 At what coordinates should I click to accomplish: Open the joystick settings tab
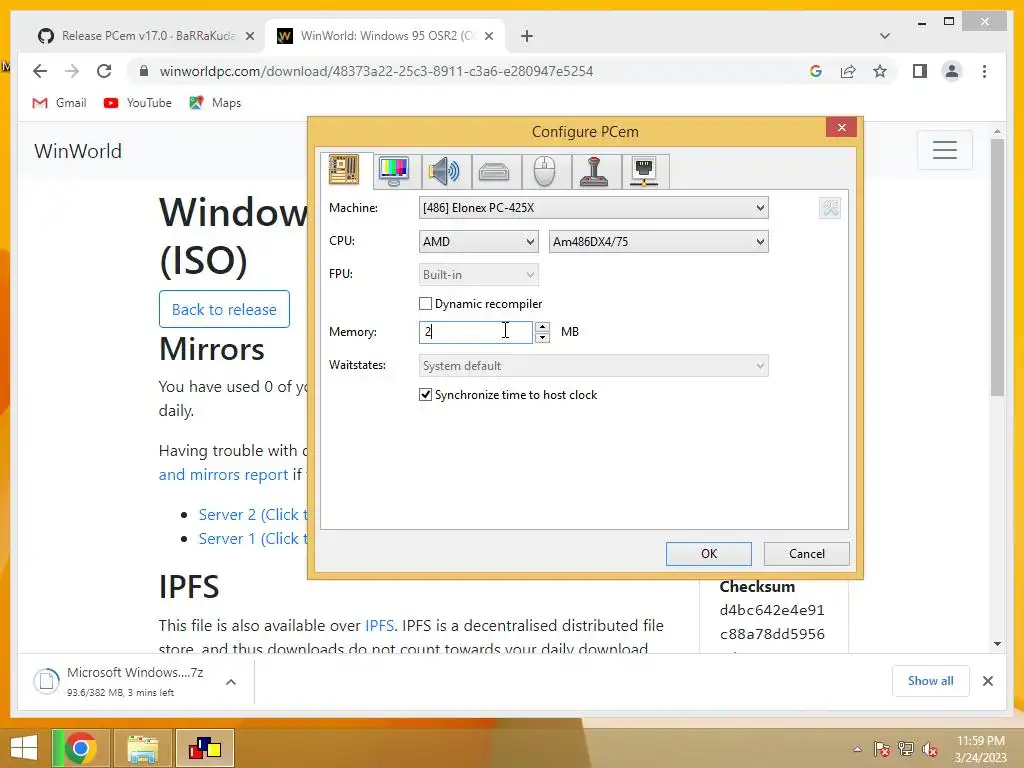(x=594, y=172)
